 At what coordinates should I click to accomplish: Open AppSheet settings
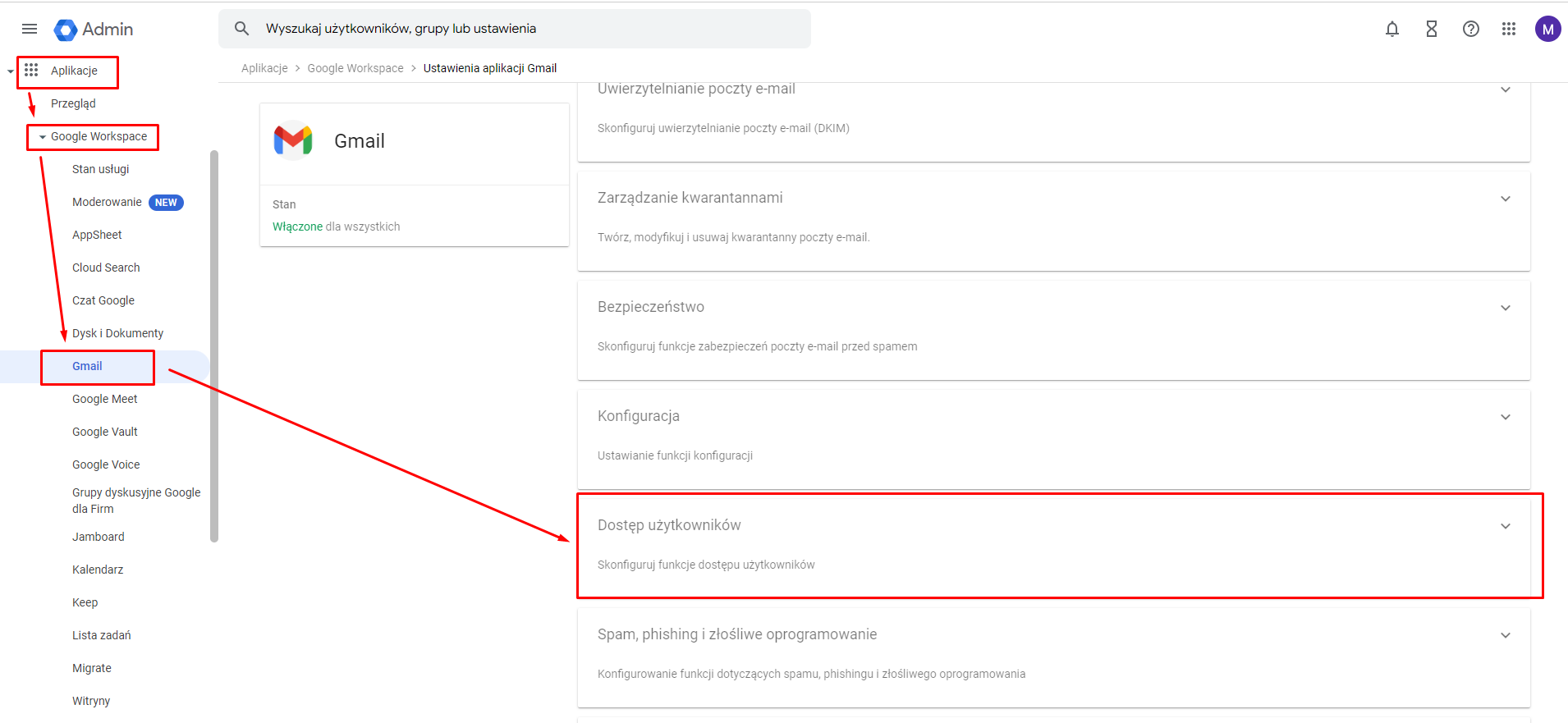pos(97,235)
